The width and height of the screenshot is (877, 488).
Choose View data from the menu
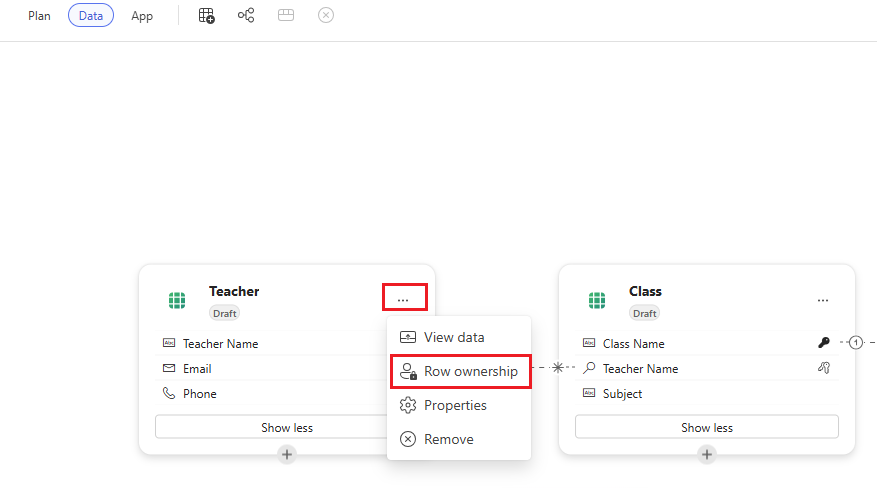coord(459,337)
